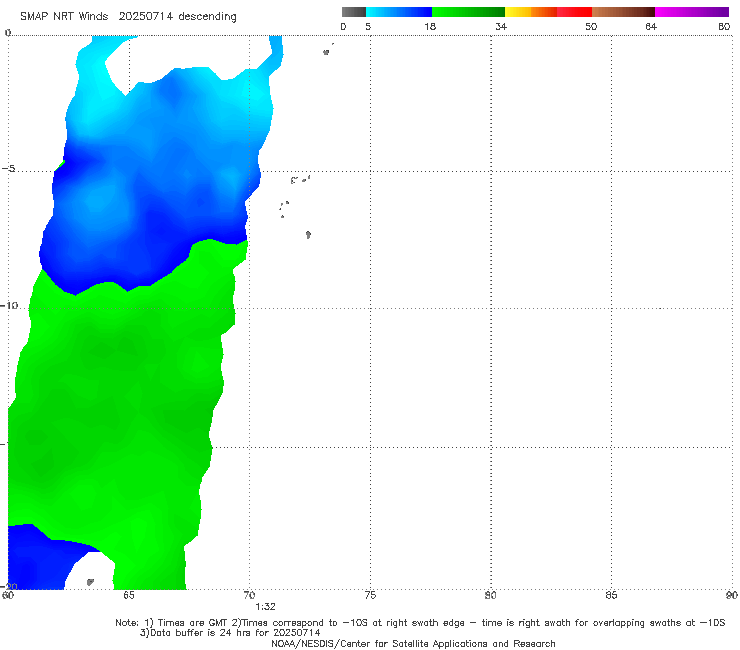Click the brown segment of the color bar
This screenshot has height=650, width=740.
point(623,12)
